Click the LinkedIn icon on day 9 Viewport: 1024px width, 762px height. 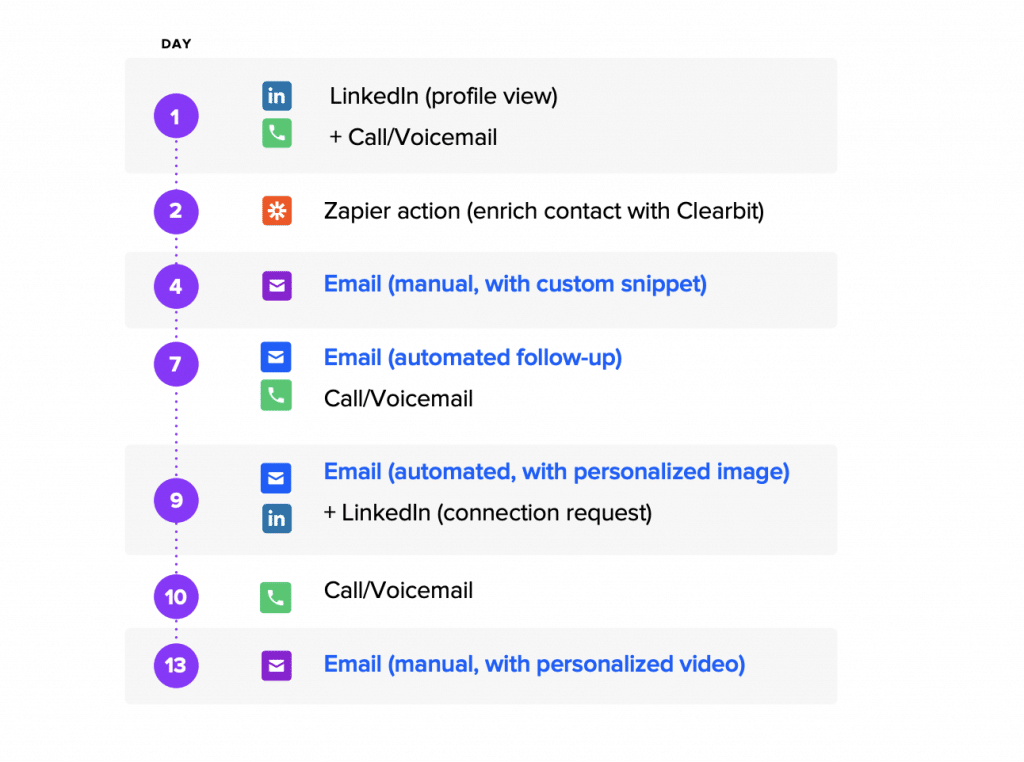tap(277, 518)
